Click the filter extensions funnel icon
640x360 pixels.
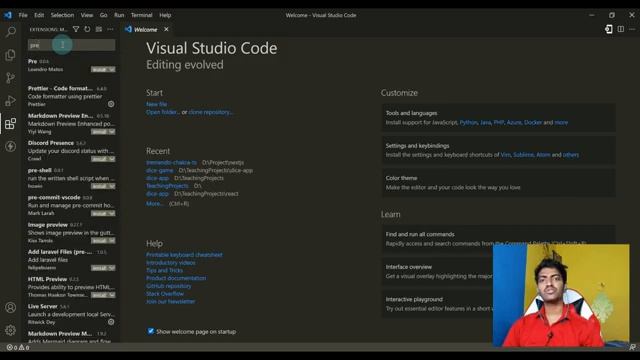pos(76,29)
